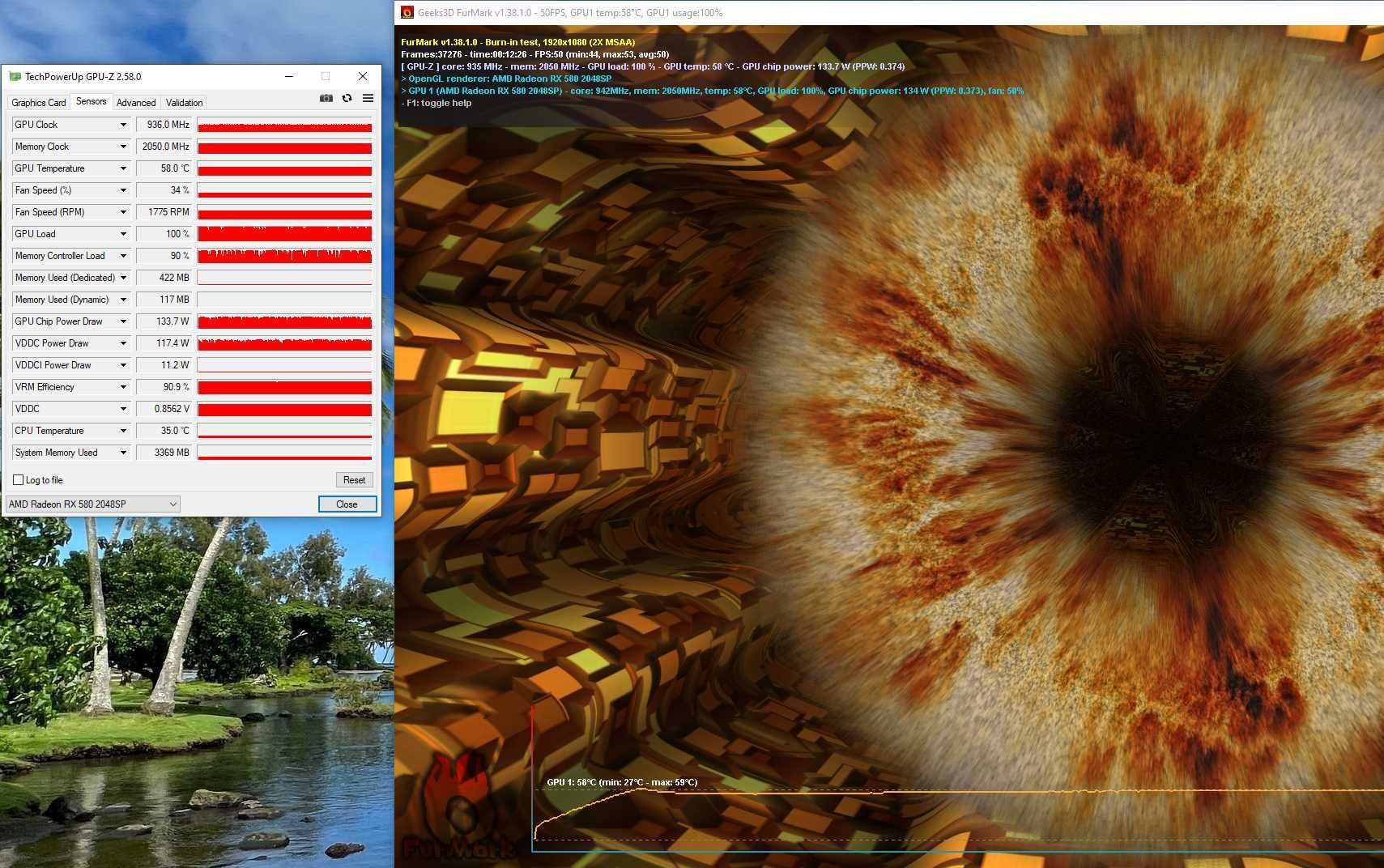Open the System Memory Used dropdown
1384x868 pixels.
pyautogui.click(x=123, y=453)
